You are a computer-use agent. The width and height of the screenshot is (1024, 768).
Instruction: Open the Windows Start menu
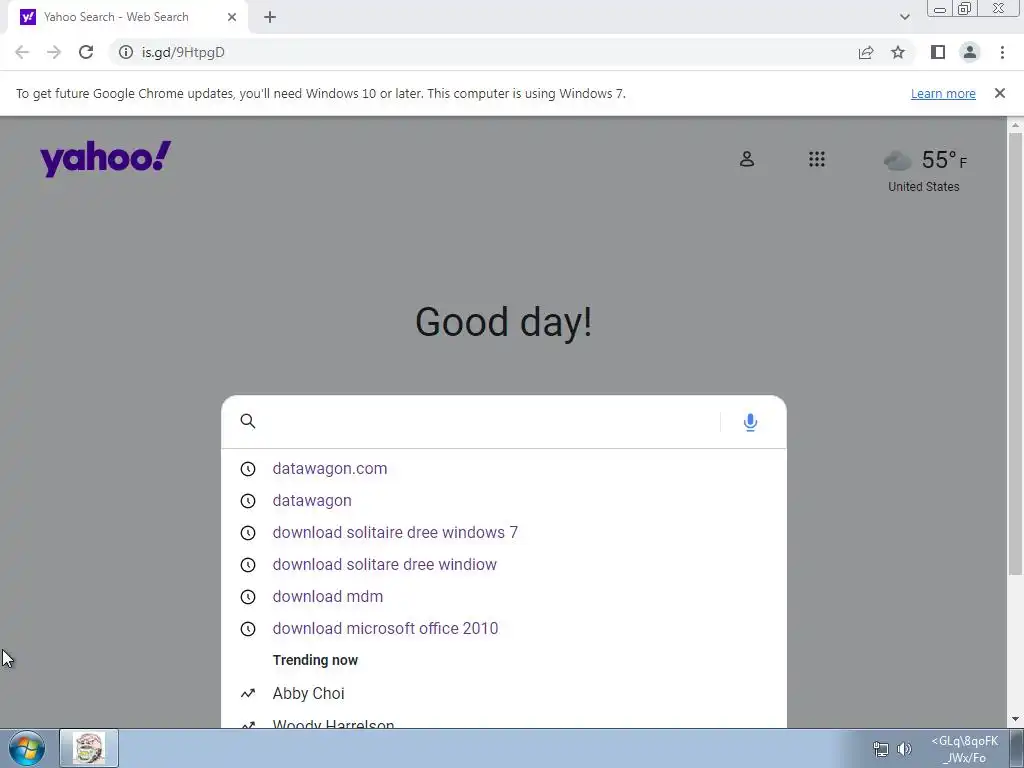(x=27, y=748)
